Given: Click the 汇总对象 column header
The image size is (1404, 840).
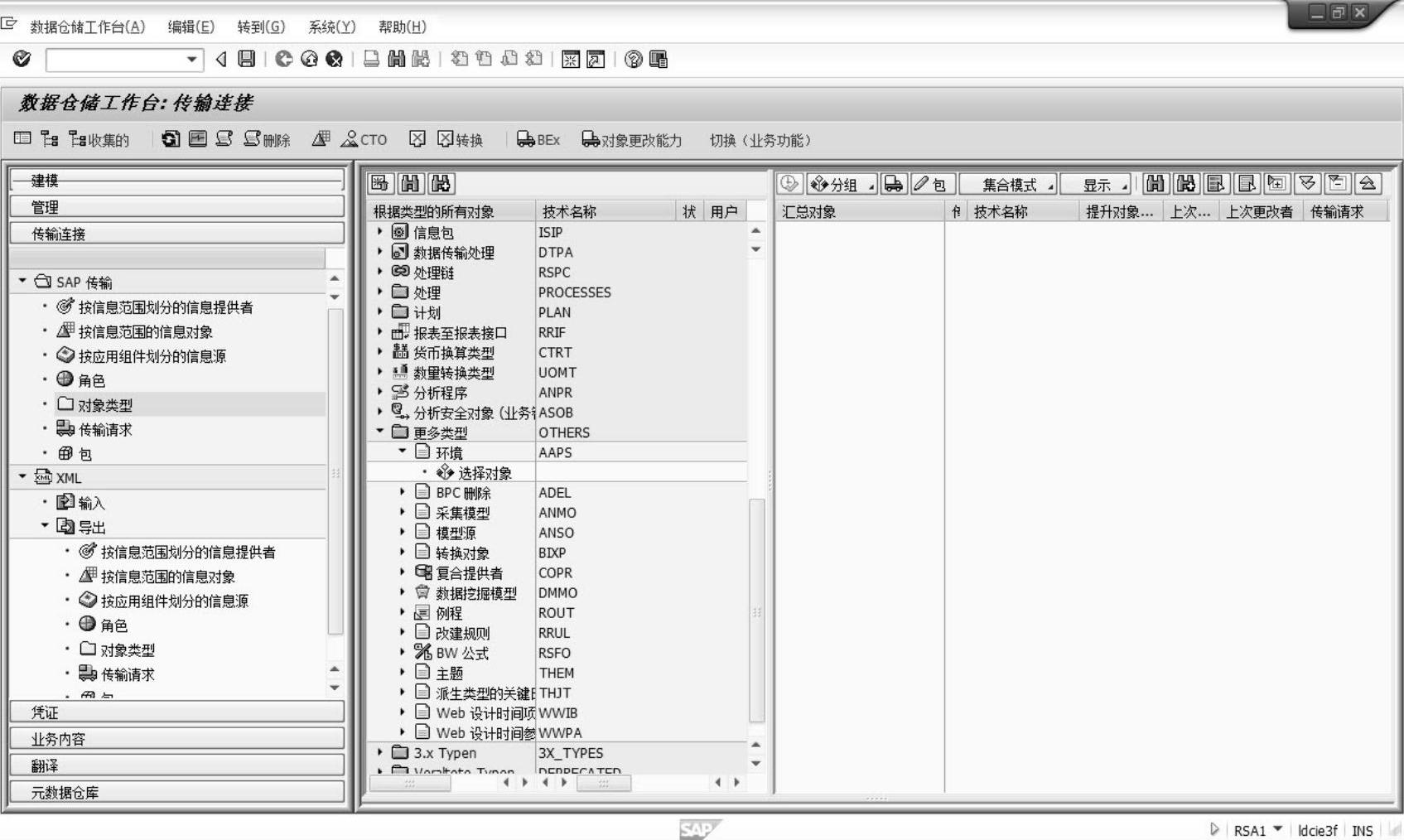Looking at the screenshot, I should click(860, 211).
